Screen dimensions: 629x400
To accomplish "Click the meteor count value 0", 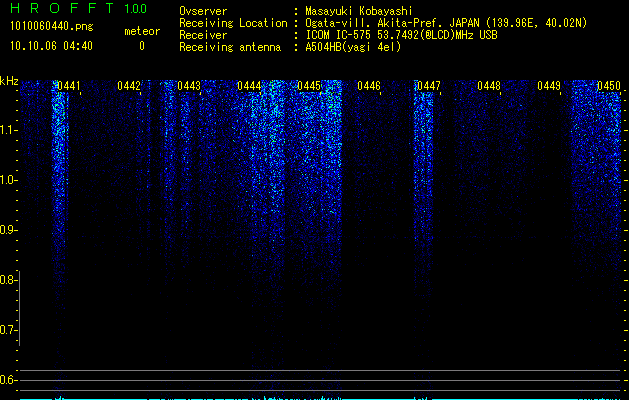I will coord(142,46).
